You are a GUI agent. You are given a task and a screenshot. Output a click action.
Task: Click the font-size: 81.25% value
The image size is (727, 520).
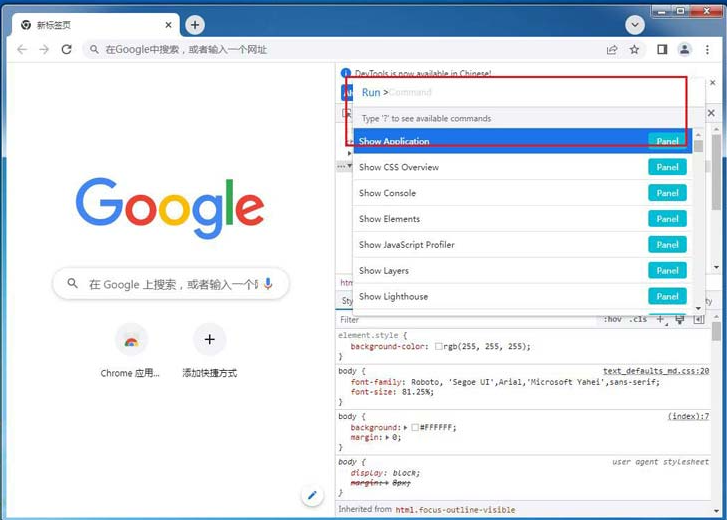416,392
